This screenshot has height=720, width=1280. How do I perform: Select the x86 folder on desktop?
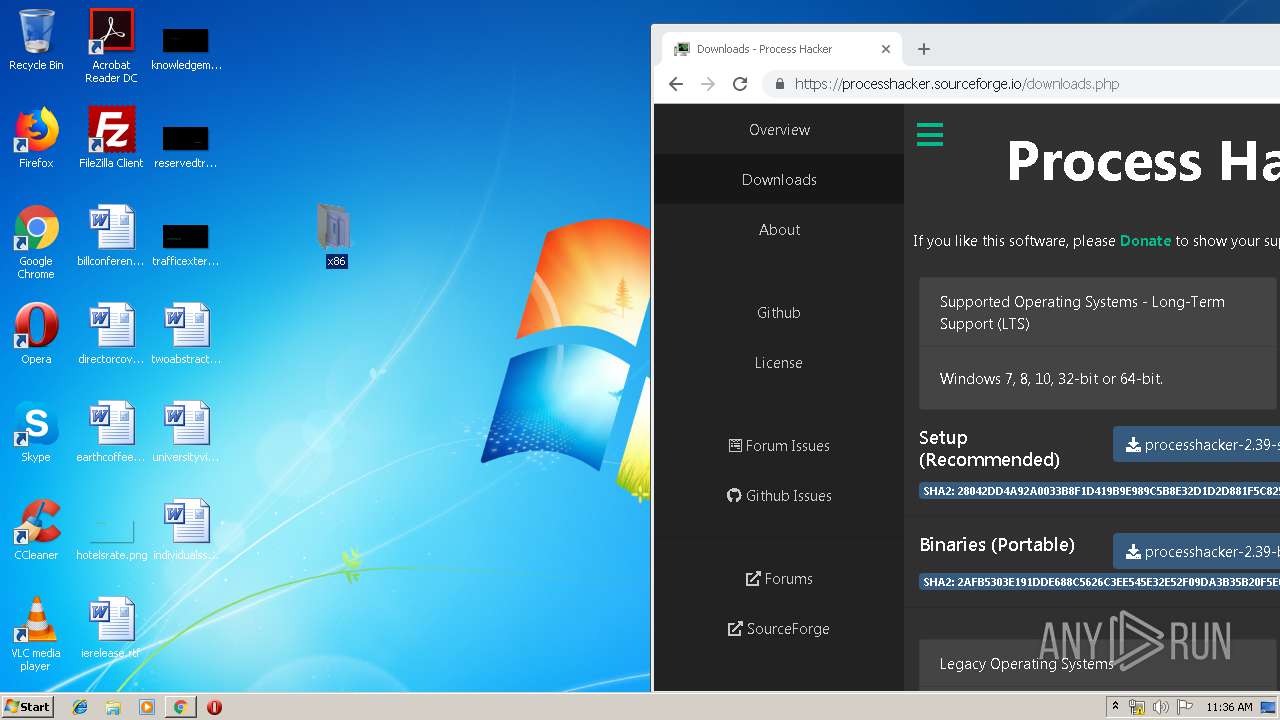tap(336, 236)
